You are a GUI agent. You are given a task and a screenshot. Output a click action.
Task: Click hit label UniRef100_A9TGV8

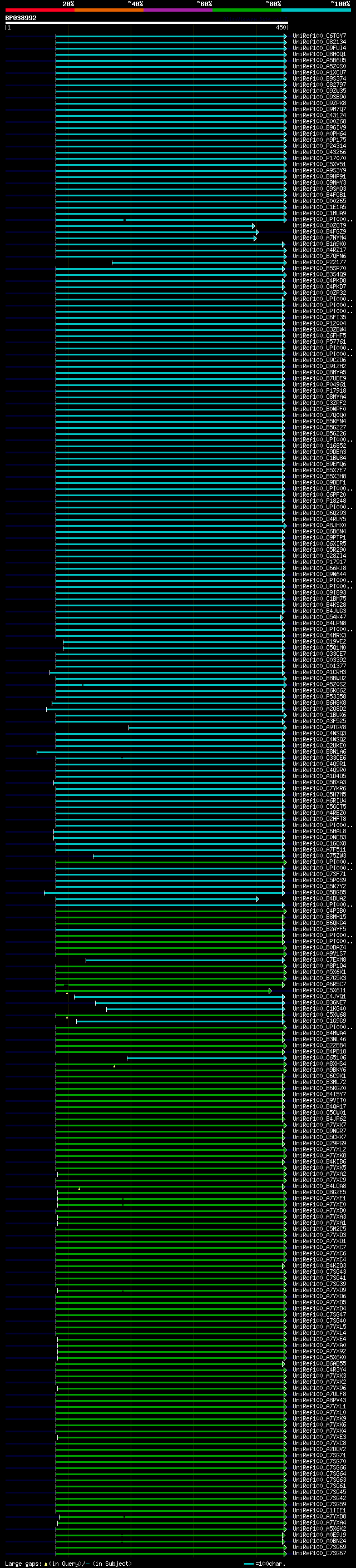(x=319, y=728)
